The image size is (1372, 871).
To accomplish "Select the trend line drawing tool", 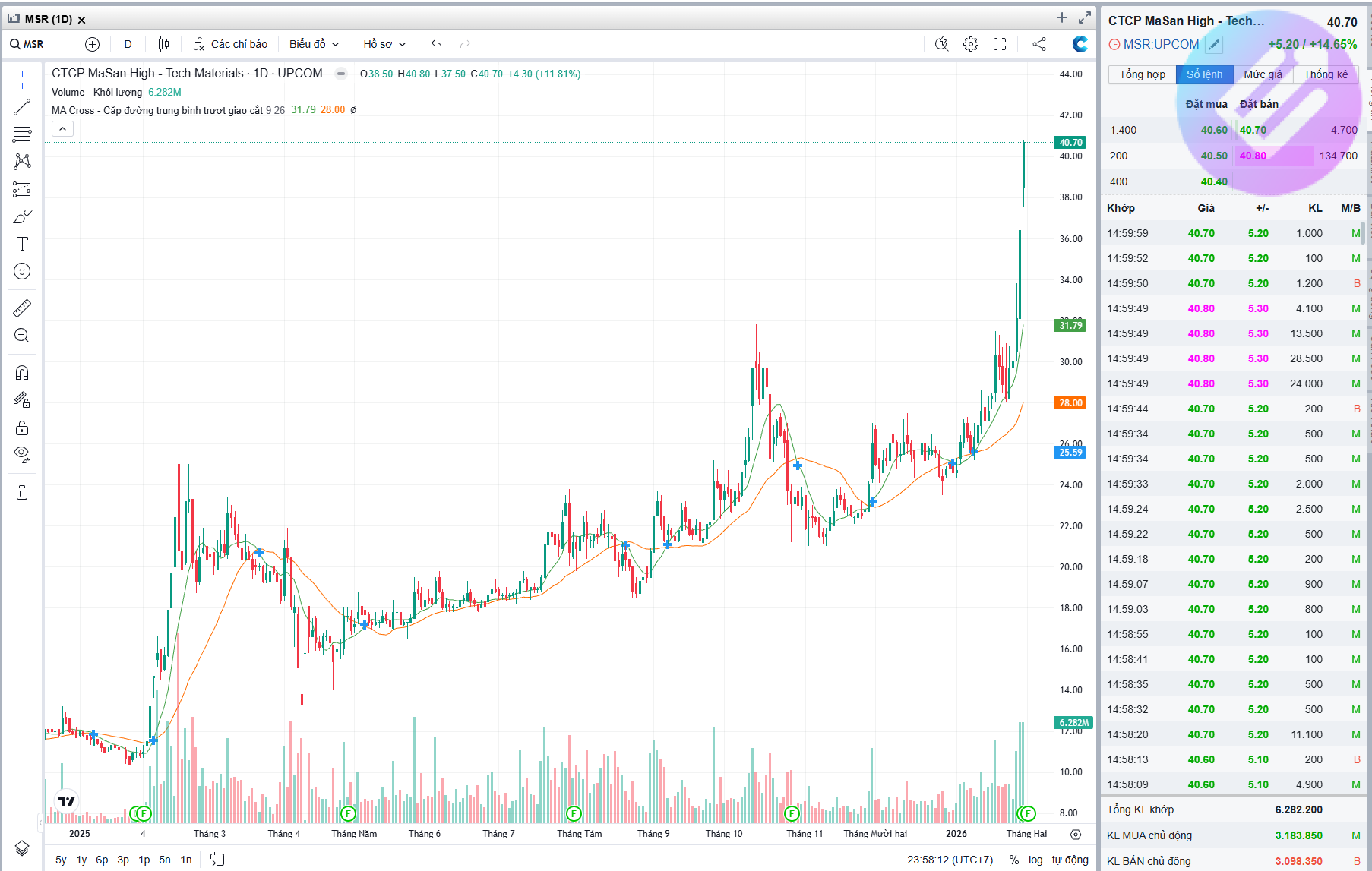I will (22, 107).
